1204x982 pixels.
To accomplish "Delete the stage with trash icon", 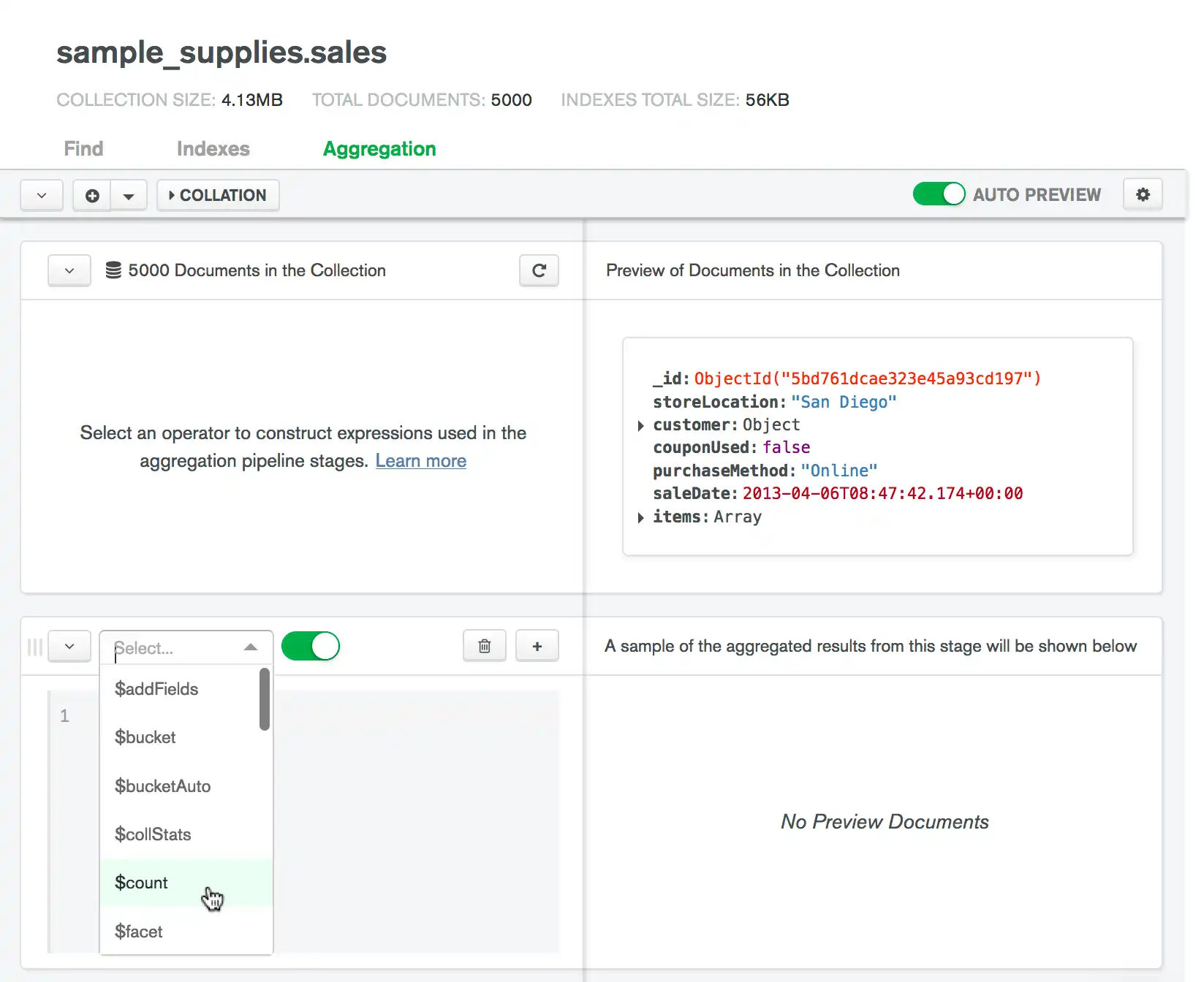I will tap(484, 646).
